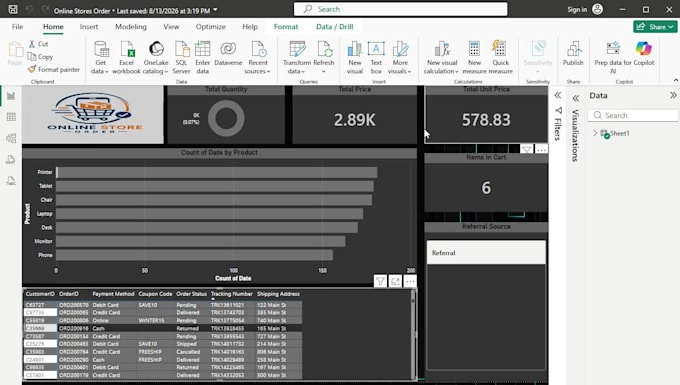Expand the Sheet1 table tree
Image resolution: width=680 pixels, height=385 pixels.
(x=595, y=133)
